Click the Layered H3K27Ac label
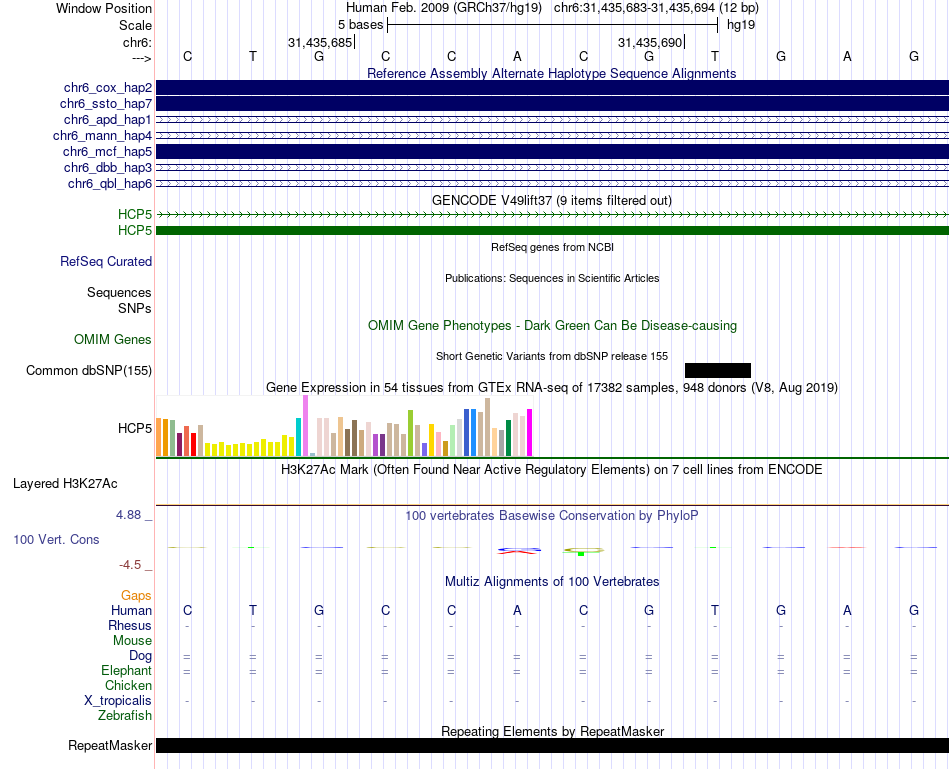Screen dimensions: 950x769 coord(65,484)
